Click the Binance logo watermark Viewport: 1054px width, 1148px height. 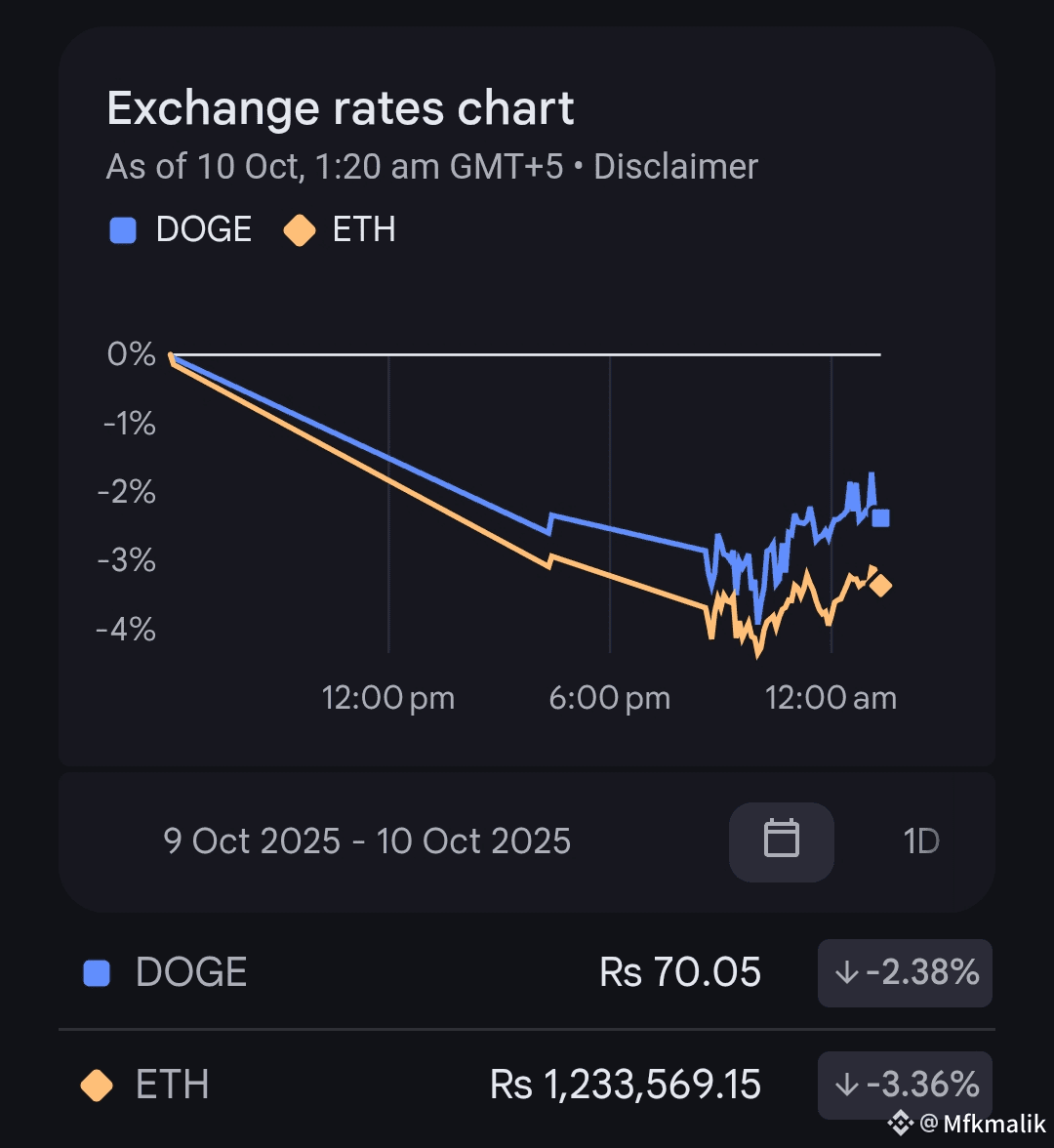(x=899, y=1123)
